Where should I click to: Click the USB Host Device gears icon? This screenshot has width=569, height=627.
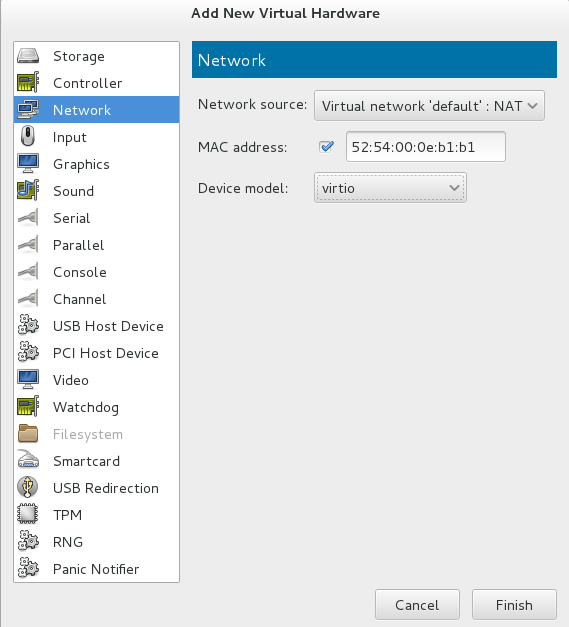[x=28, y=325]
